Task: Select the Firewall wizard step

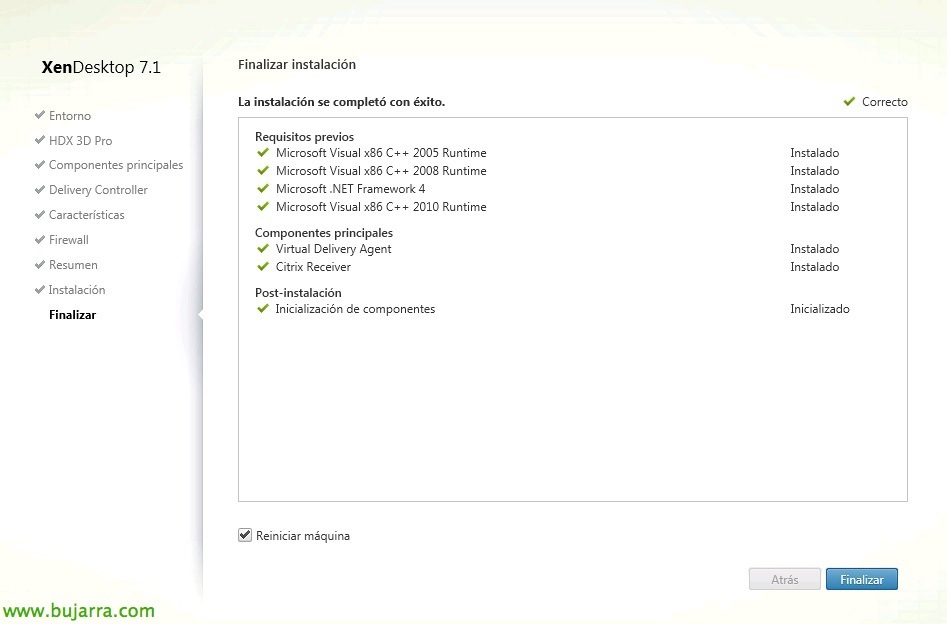Action: (x=69, y=240)
